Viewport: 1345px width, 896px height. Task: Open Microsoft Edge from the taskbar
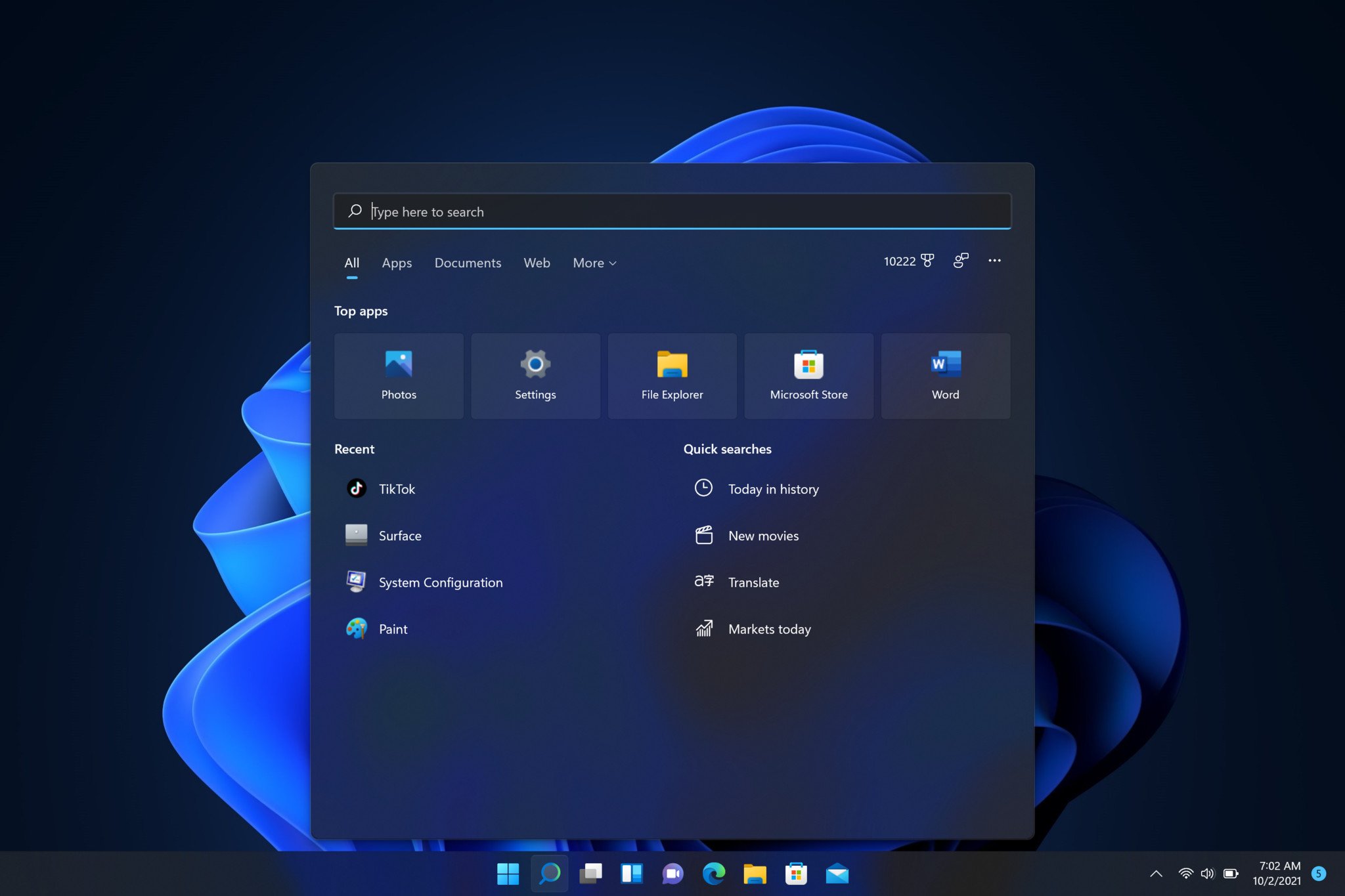coord(713,874)
